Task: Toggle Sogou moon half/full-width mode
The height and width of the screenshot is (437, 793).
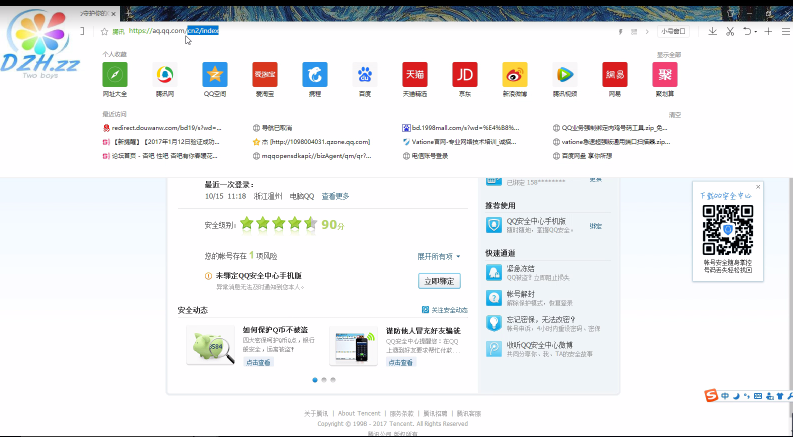Action: [x=736, y=396]
